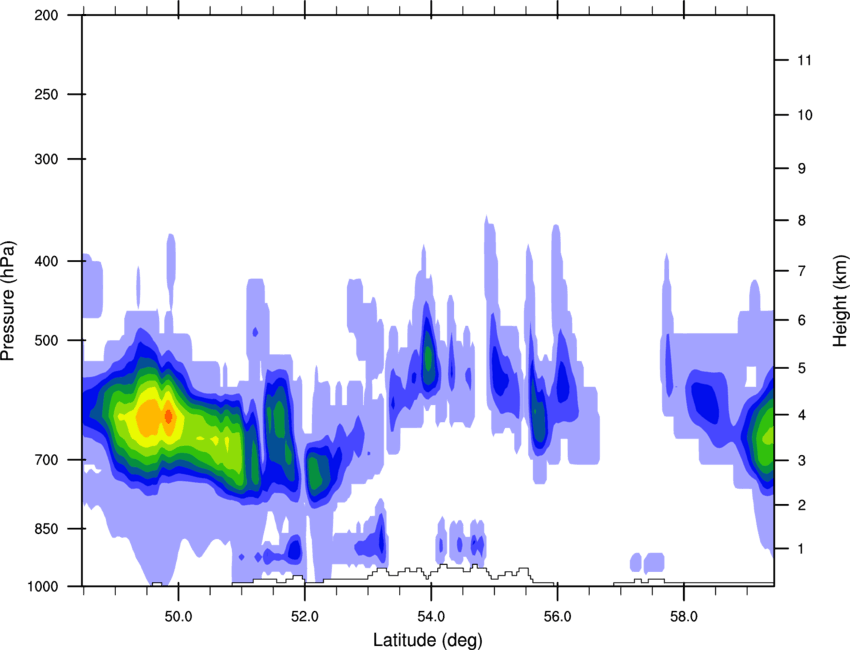
Task: Pick the 11 km height label
Action: coord(805,60)
